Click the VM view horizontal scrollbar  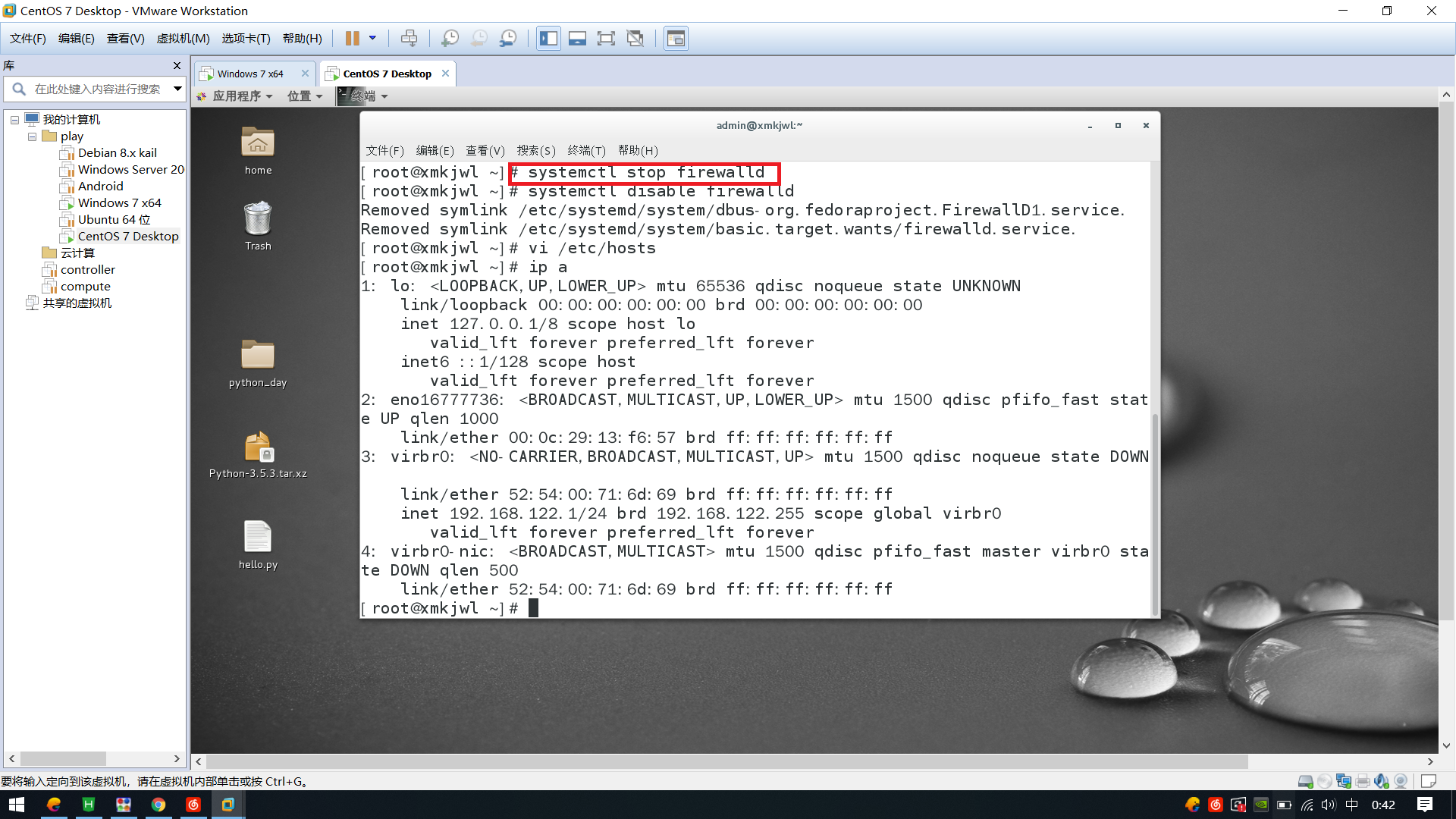coord(727,761)
